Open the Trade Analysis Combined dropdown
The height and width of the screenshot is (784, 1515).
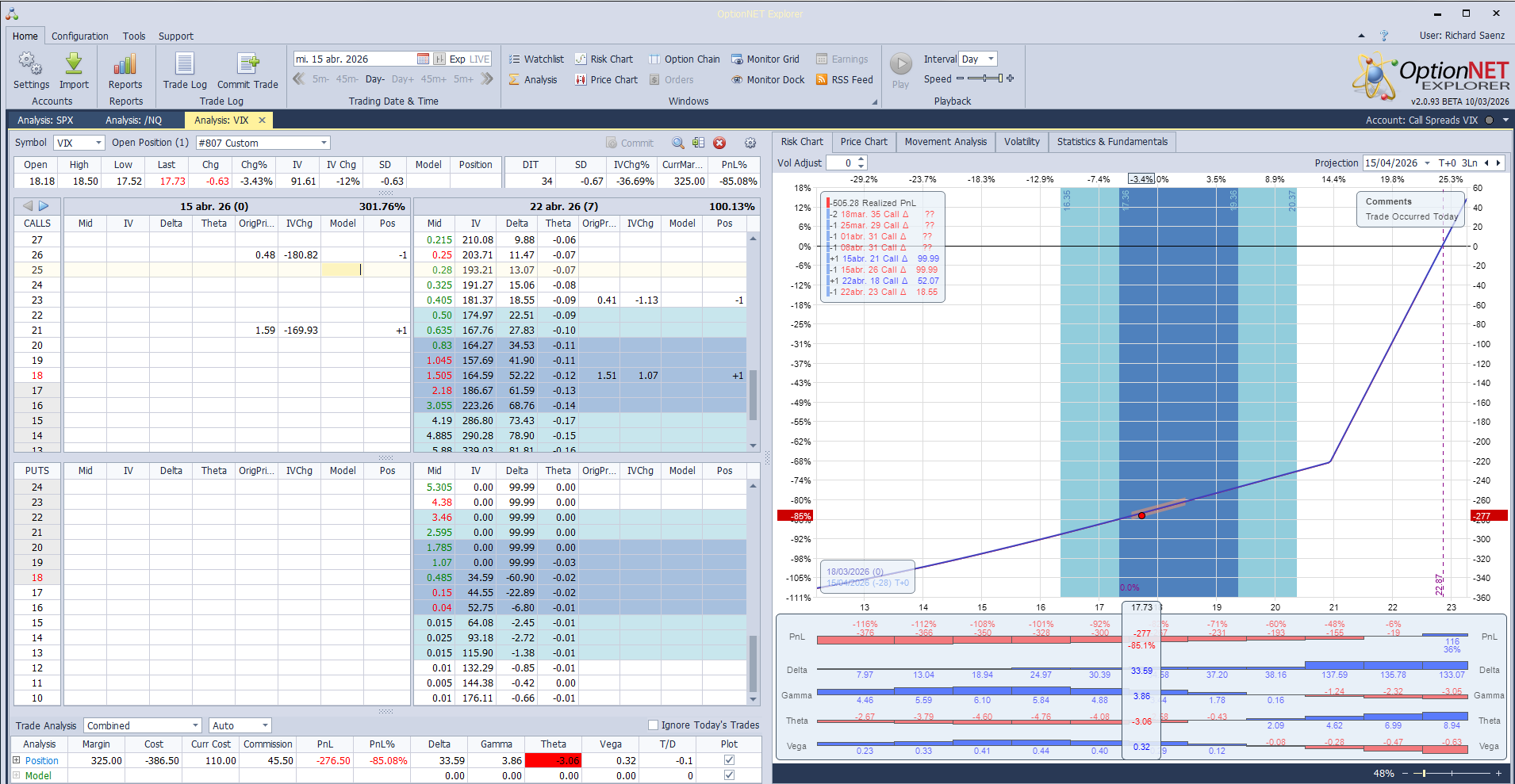[195, 725]
